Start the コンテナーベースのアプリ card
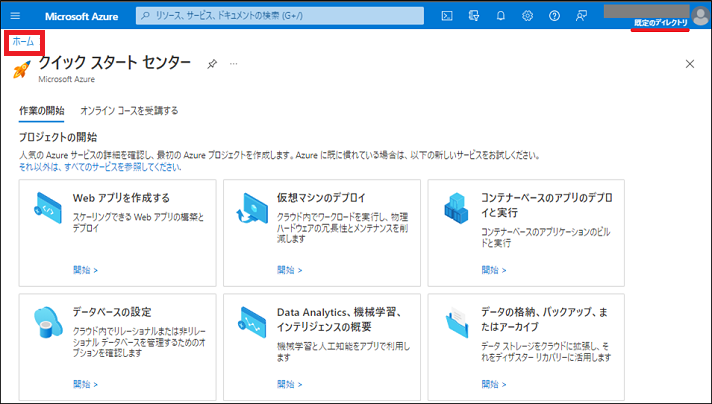 pos(494,270)
